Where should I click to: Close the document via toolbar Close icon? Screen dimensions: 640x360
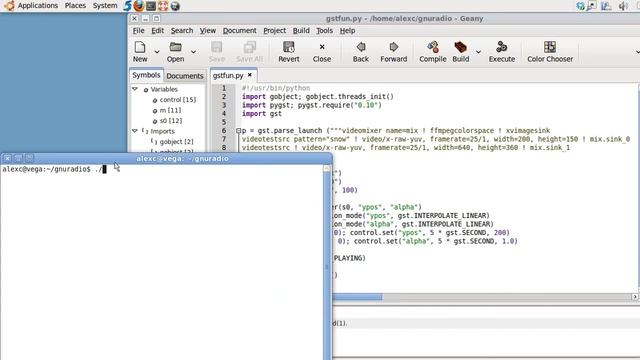[322, 47]
